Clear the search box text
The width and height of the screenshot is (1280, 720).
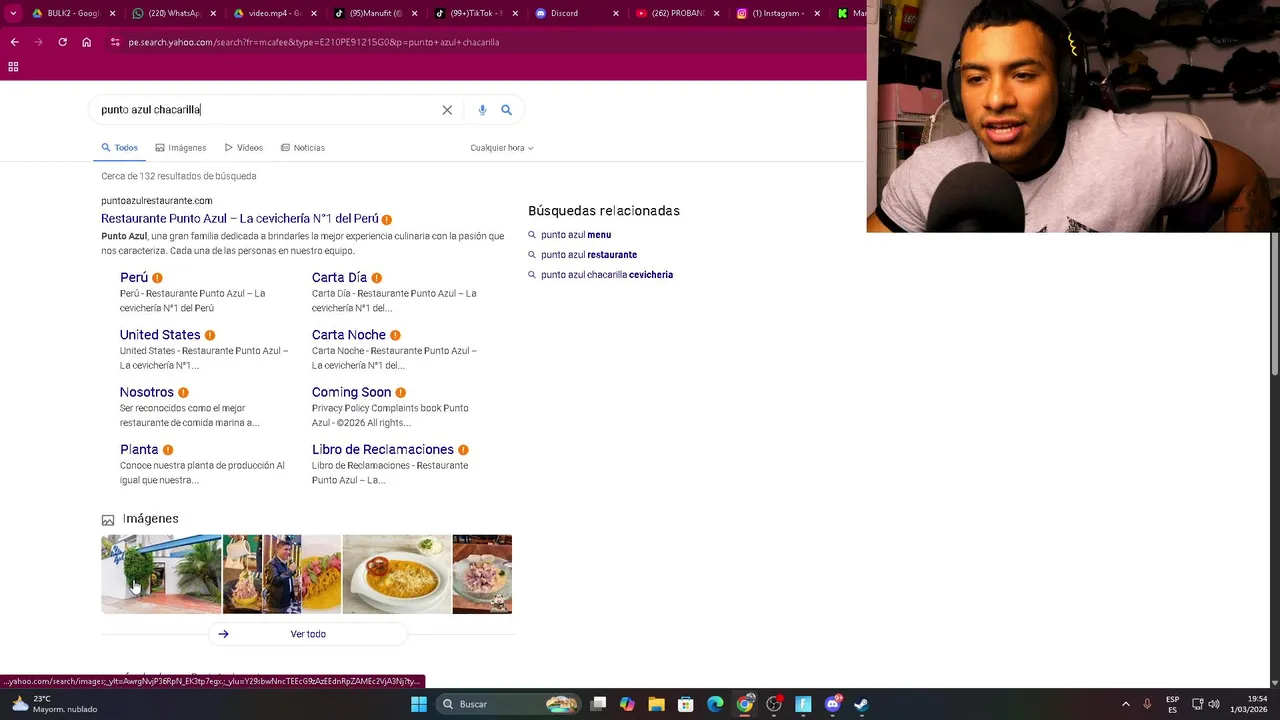(x=447, y=110)
